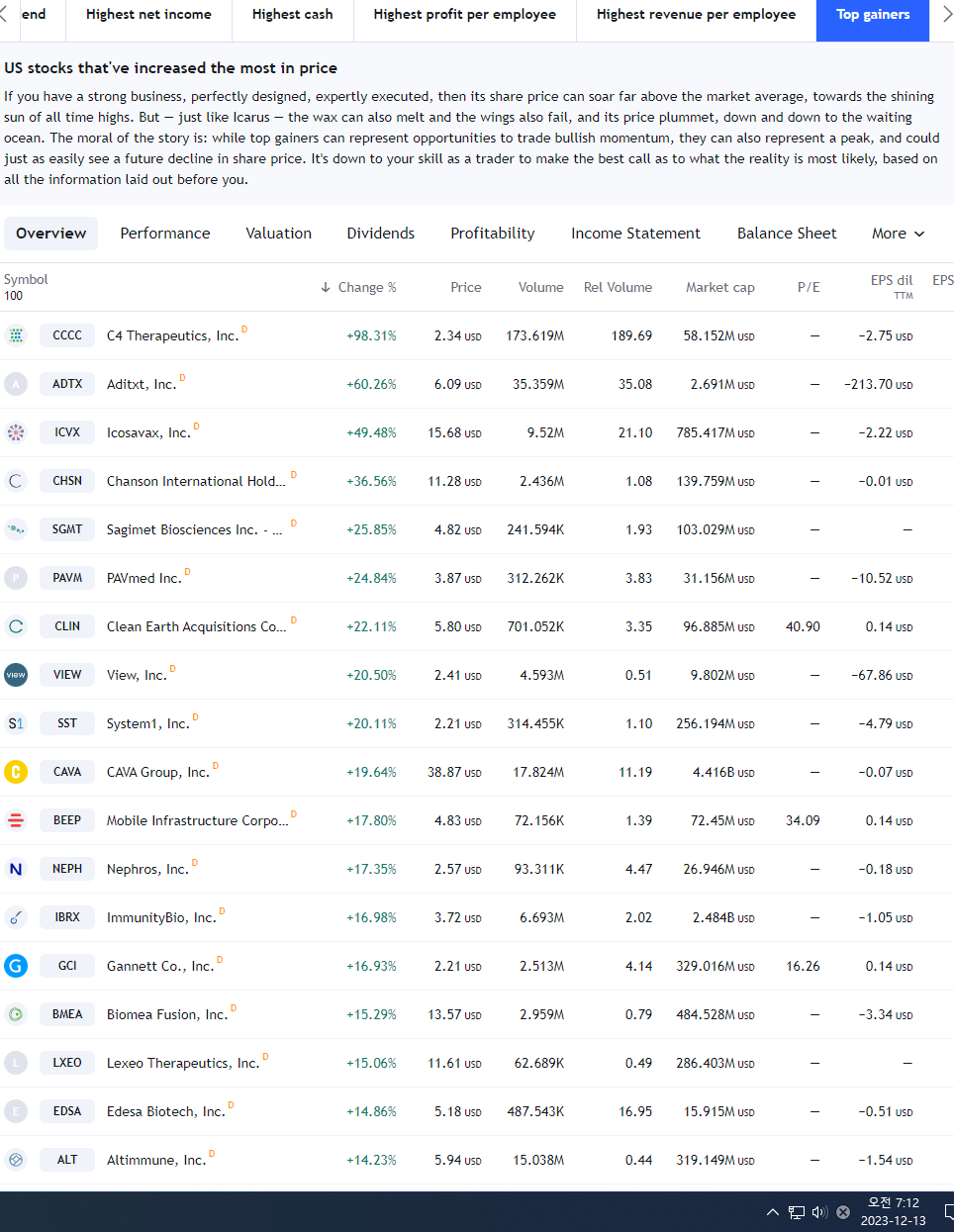
Task: Click the IBRX ImmunityBio logo icon
Action: pos(16,917)
